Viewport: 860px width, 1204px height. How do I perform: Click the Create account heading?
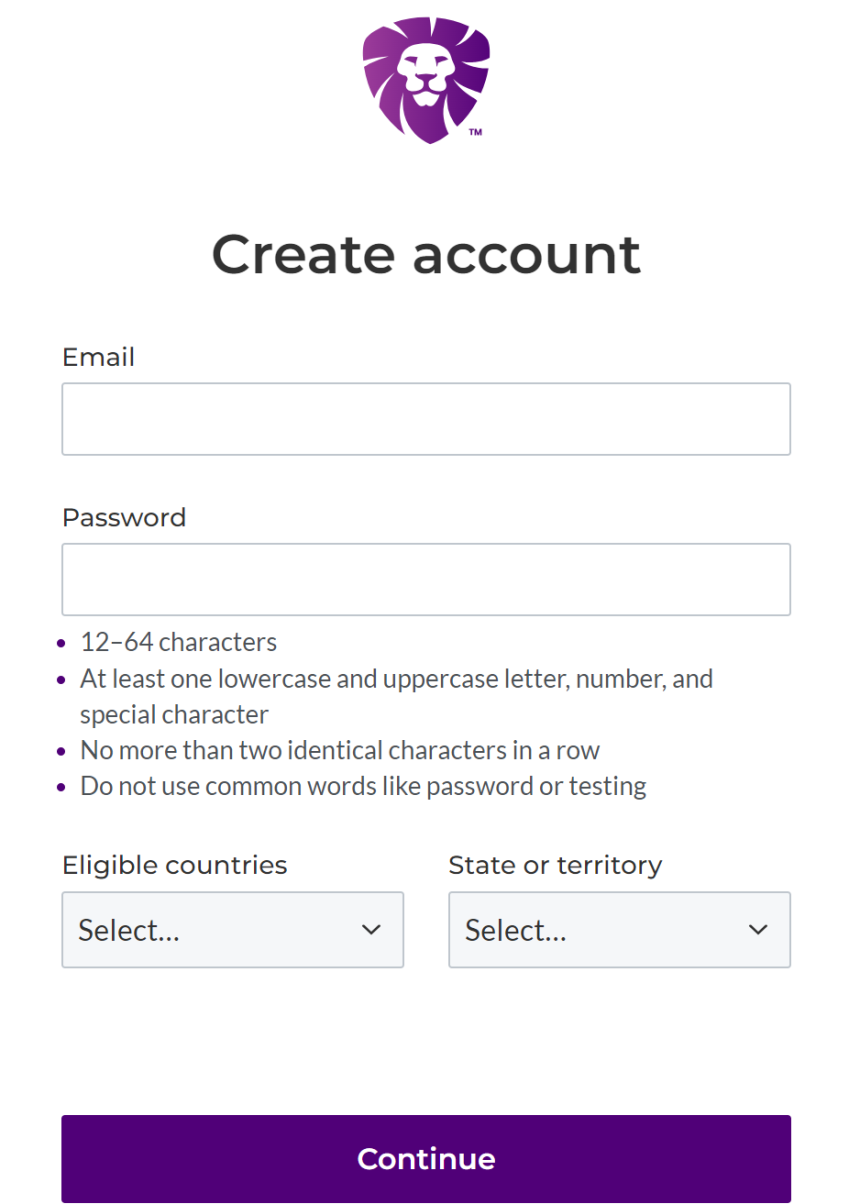tap(426, 254)
